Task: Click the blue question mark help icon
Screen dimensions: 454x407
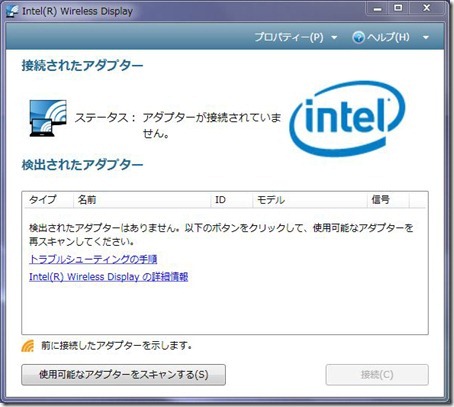Action: click(x=358, y=37)
